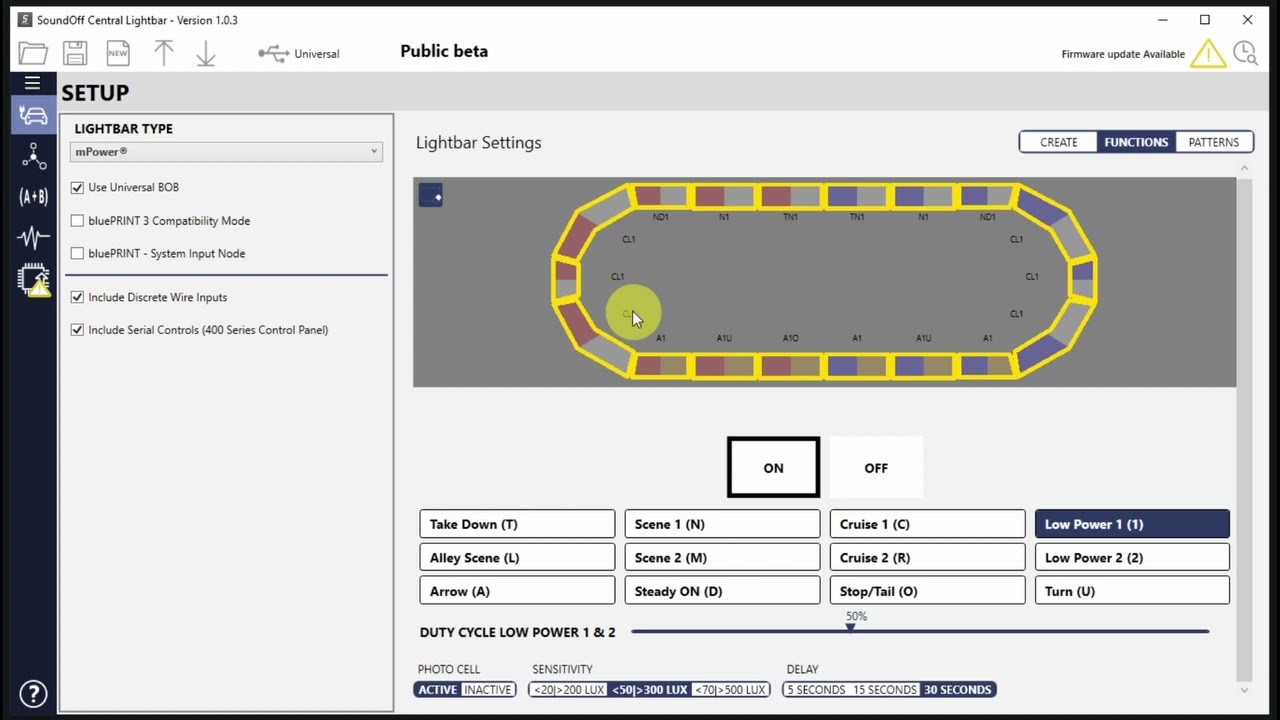Create a new file with the NEW icon
Viewport: 1280px width, 720px height.
tap(118, 53)
